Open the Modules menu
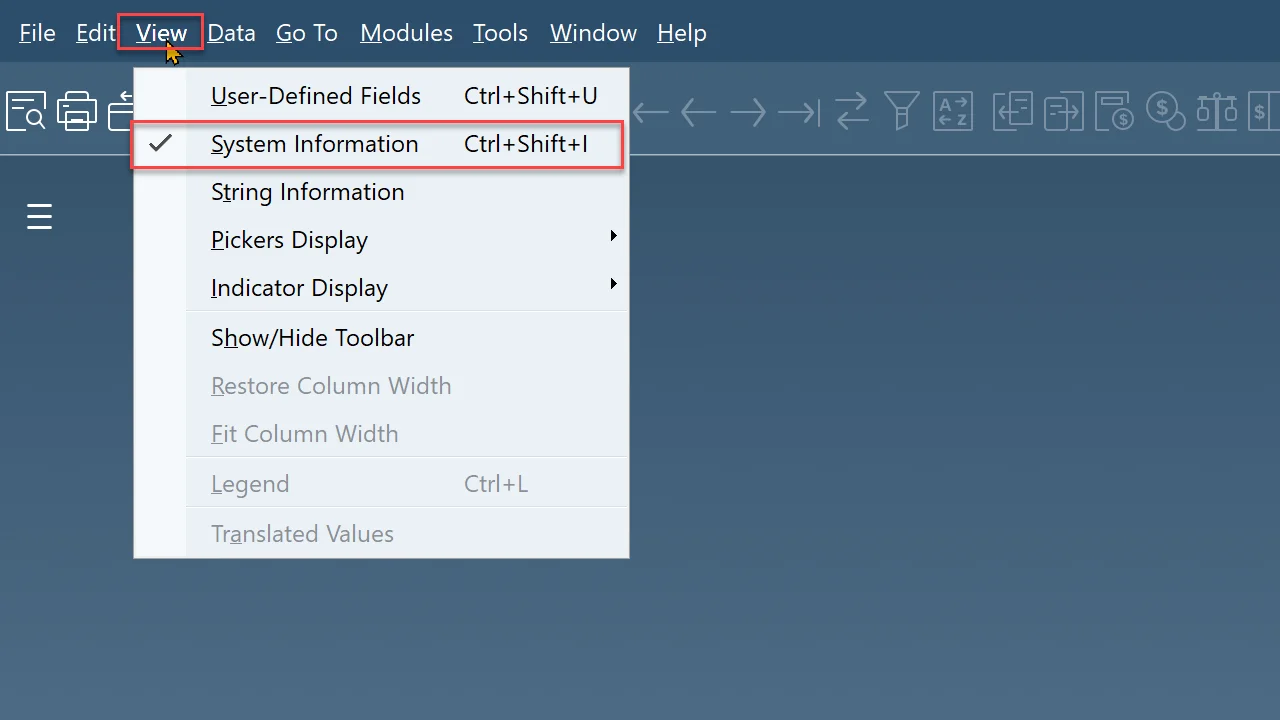The height and width of the screenshot is (720, 1280). [406, 33]
